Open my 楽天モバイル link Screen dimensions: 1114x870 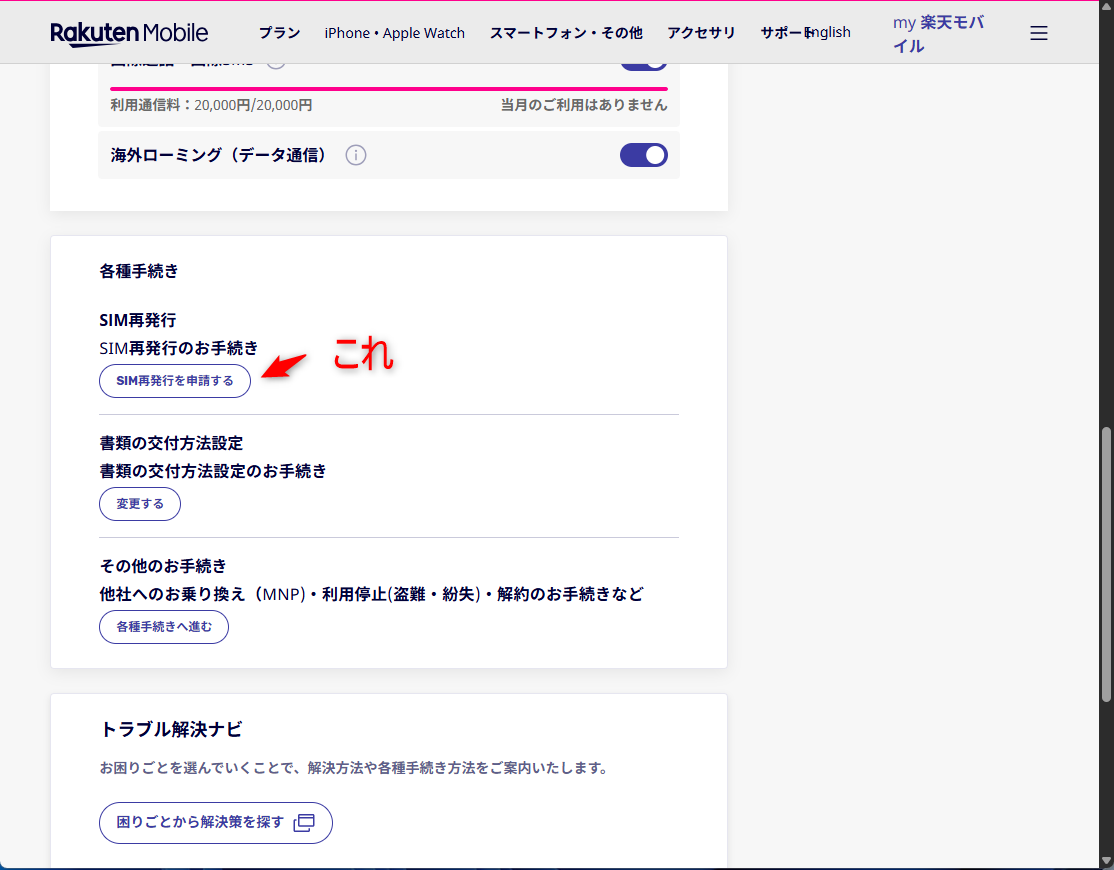(x=938, y=34)
